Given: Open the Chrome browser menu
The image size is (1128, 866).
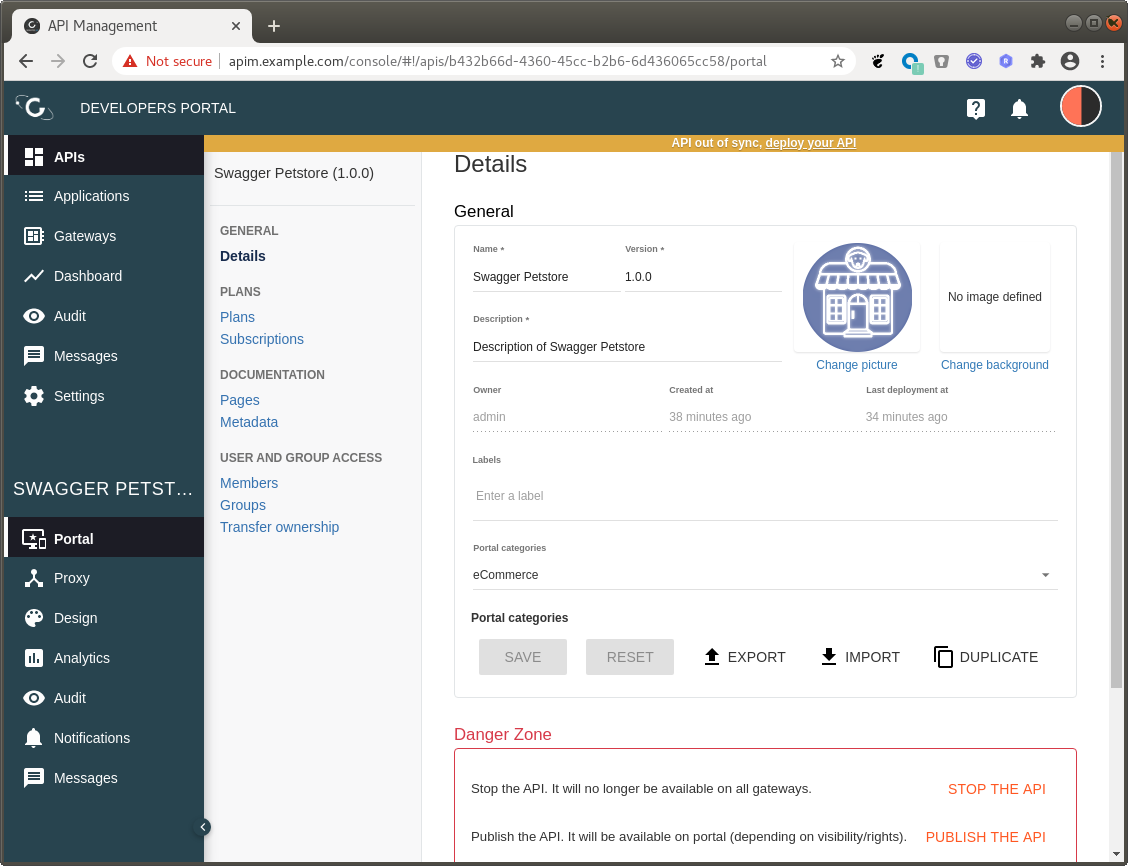Looking at the screenshot, I should 1103,61.
